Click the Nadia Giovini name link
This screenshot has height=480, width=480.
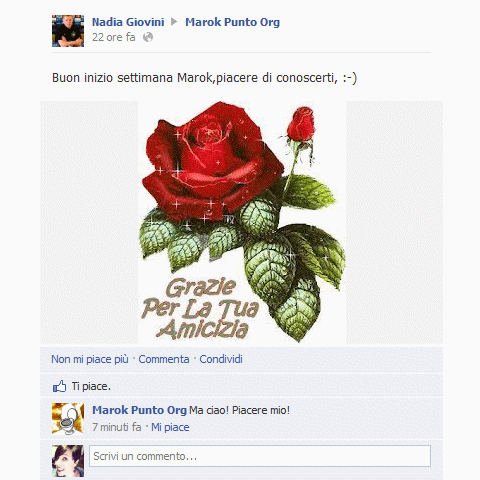[x=128, y=22]
